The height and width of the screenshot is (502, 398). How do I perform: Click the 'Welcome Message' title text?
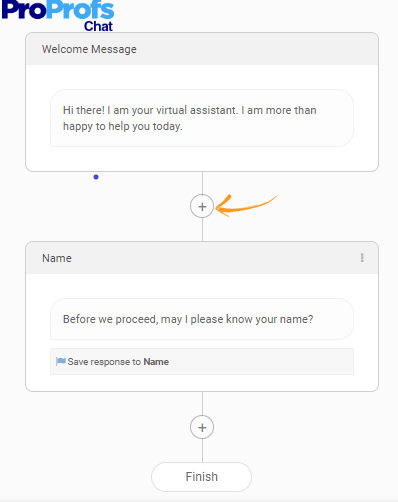(x=89, y=49)
